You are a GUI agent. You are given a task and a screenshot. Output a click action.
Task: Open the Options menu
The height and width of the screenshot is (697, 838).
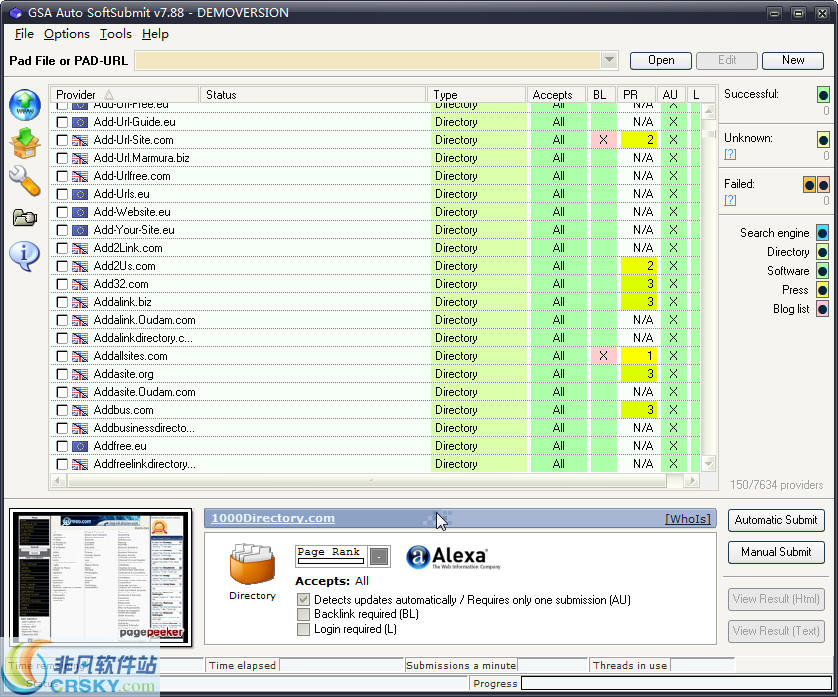pos(66,33)
